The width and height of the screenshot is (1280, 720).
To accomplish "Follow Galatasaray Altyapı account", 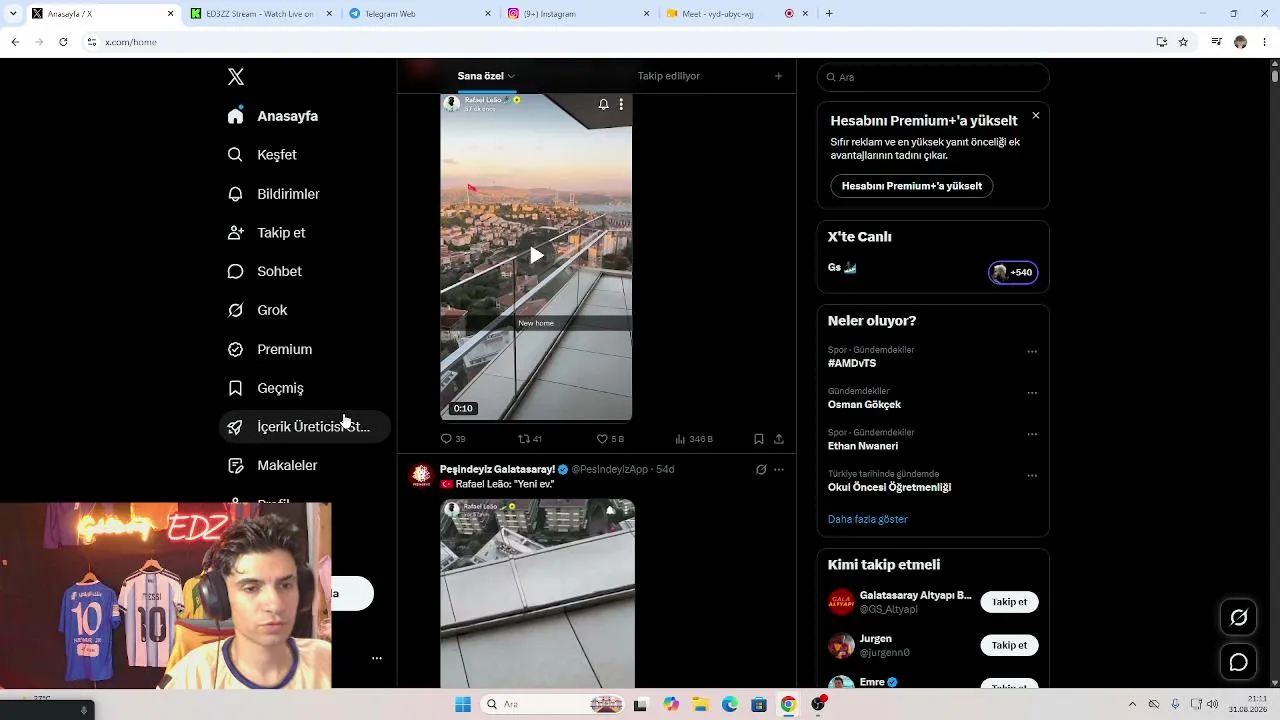I will [1009, 602].
